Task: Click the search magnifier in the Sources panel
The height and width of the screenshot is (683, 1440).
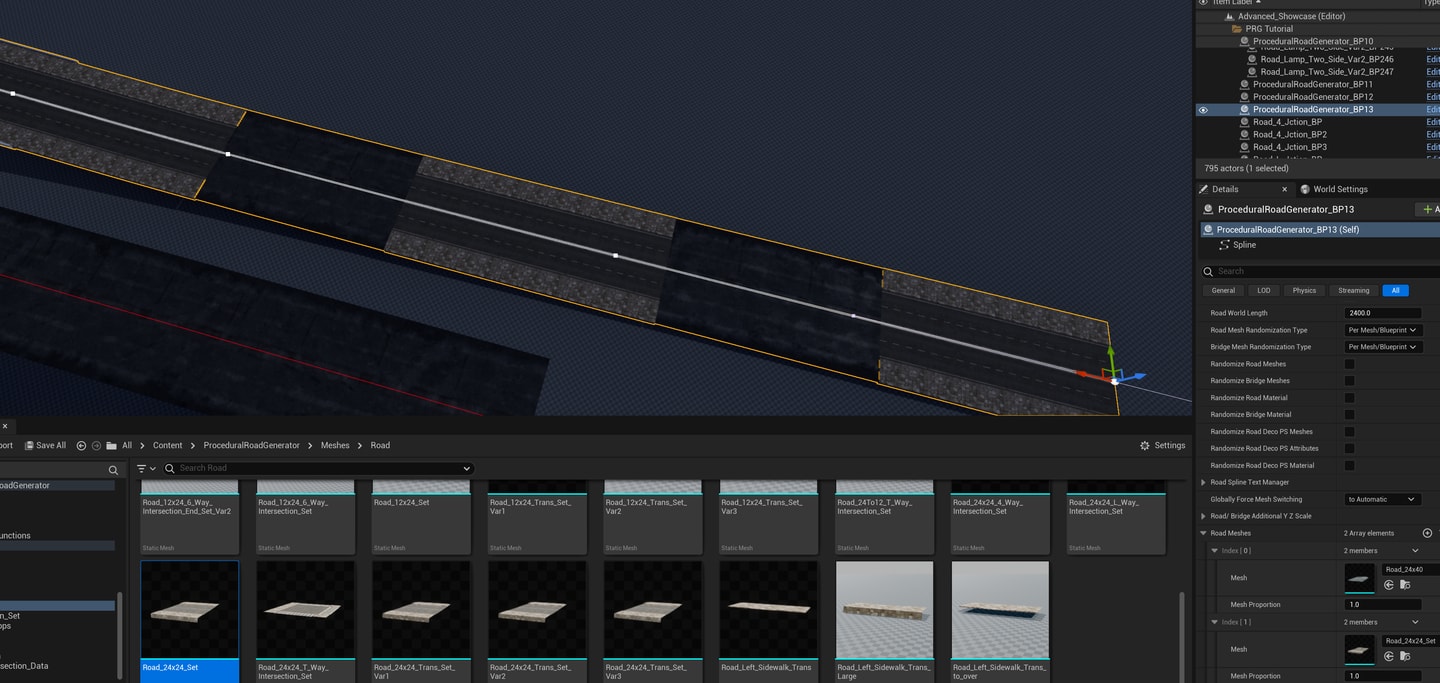Action: point(113,469)
